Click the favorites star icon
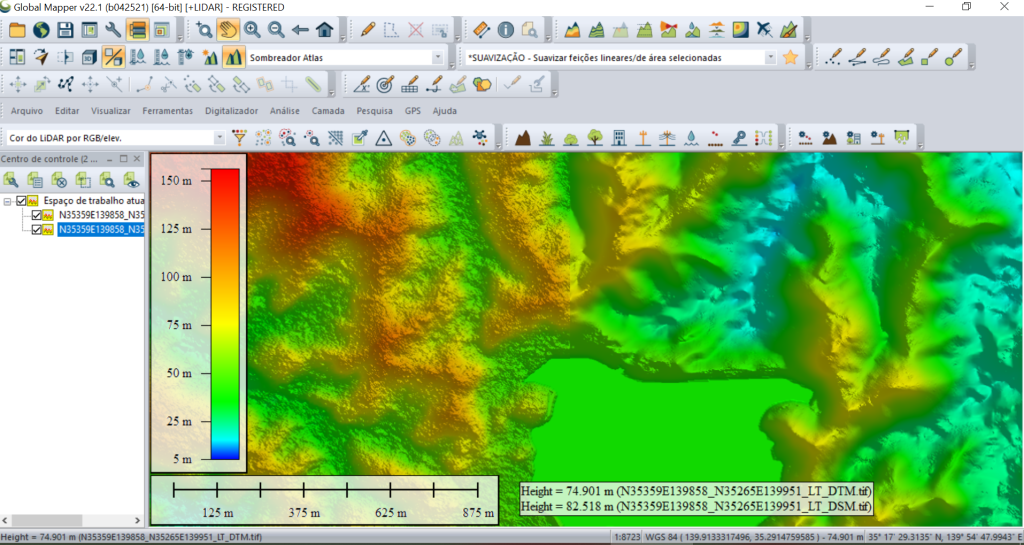This screenshot has height=545, width=1024. [x=790, y=57]
